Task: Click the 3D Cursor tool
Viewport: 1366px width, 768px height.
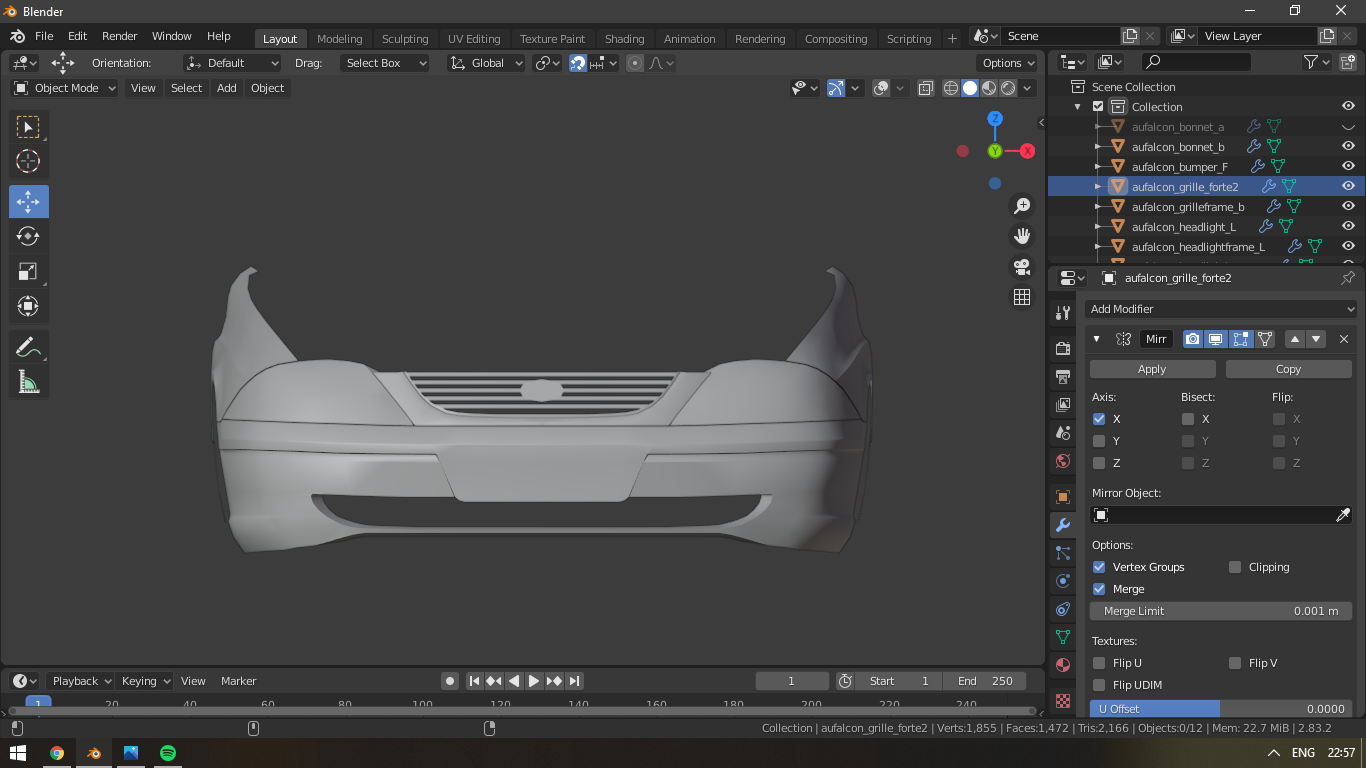Action: click(x=28, y=161)
